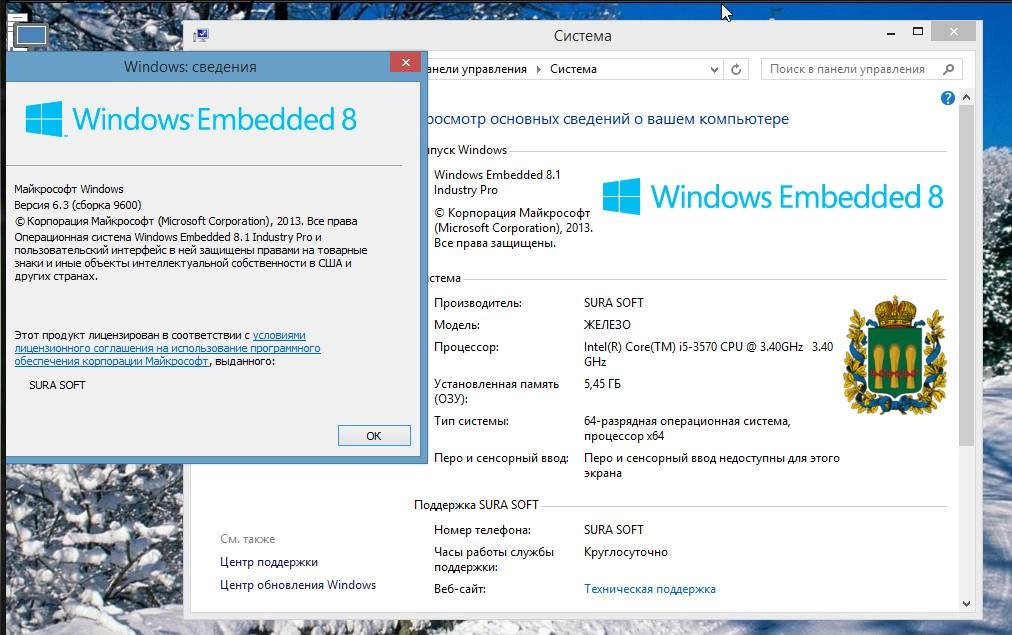Select model value ЖЕЛЕЗО

click(607, 325)
